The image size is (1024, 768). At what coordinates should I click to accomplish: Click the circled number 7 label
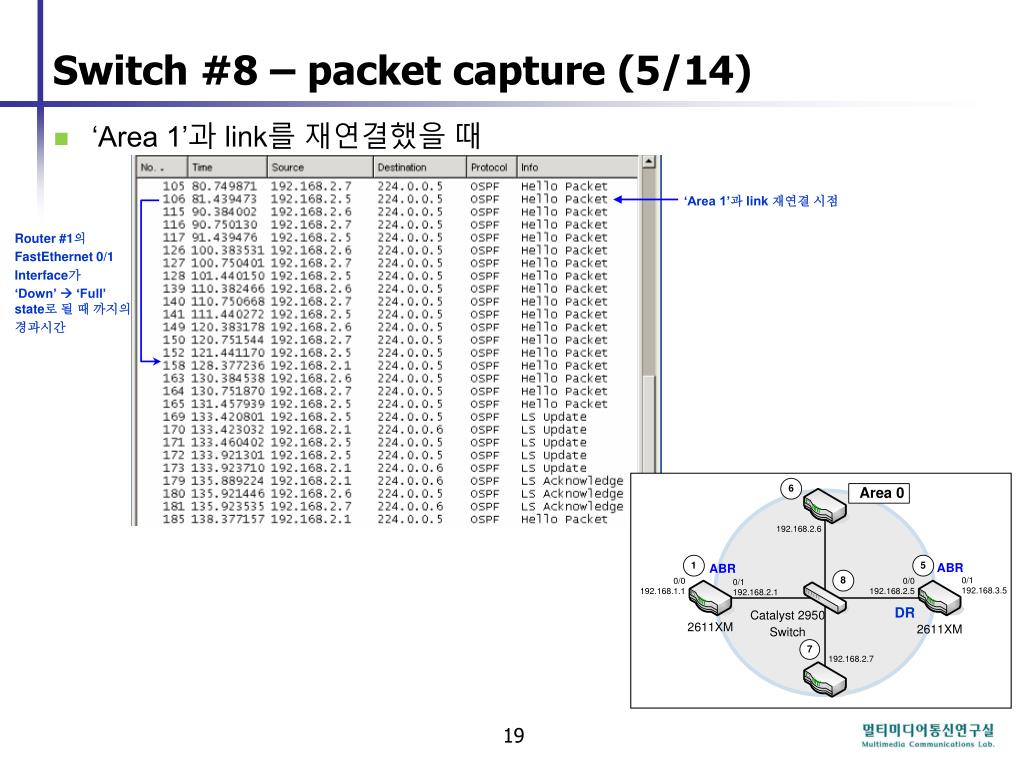click(810, 649)
